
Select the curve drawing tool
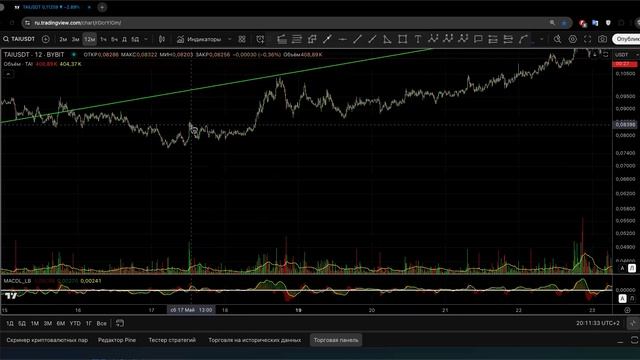click(523, 39)
